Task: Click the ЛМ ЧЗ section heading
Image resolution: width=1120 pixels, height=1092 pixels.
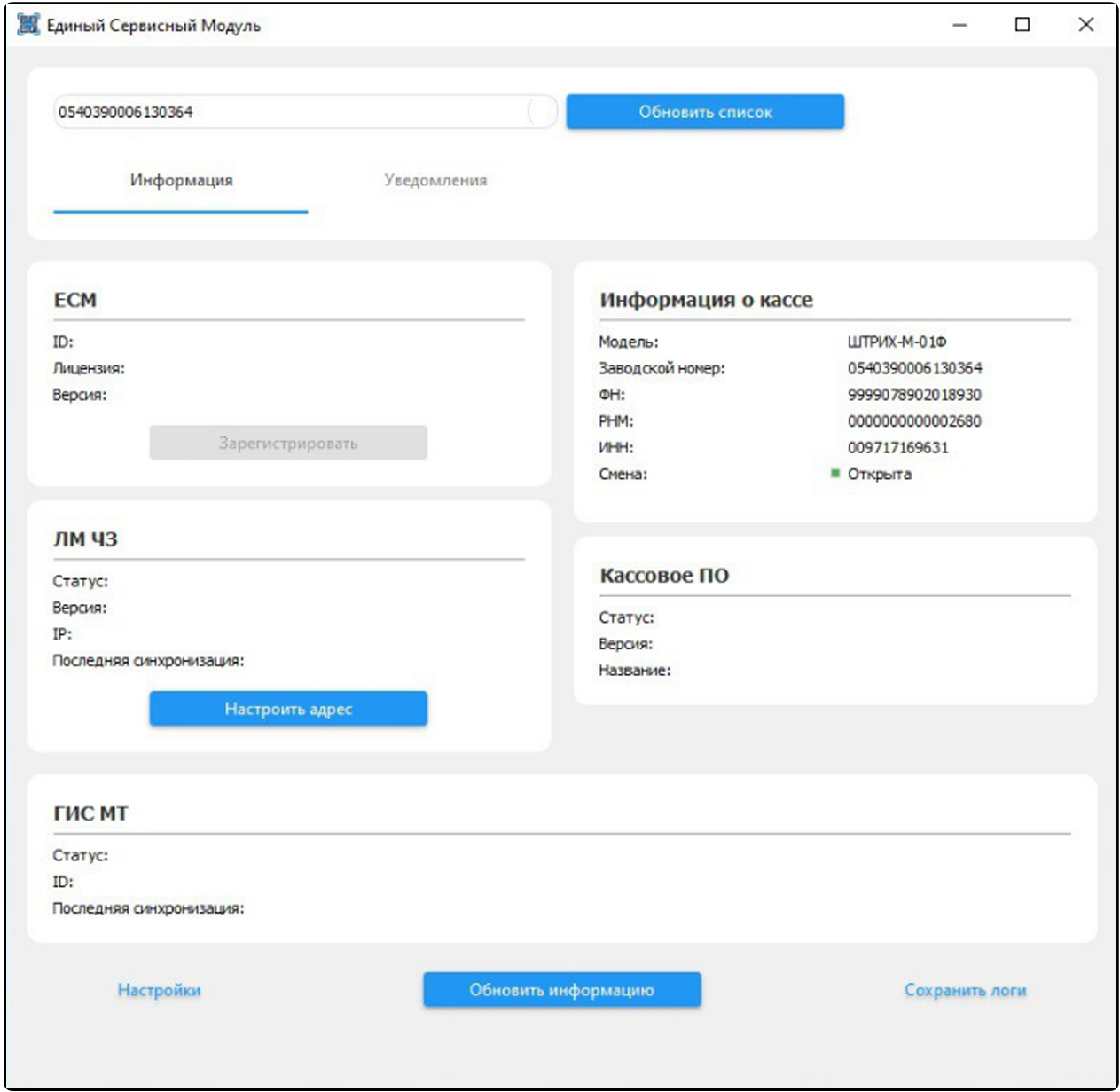Action: [x=85, y=539]
